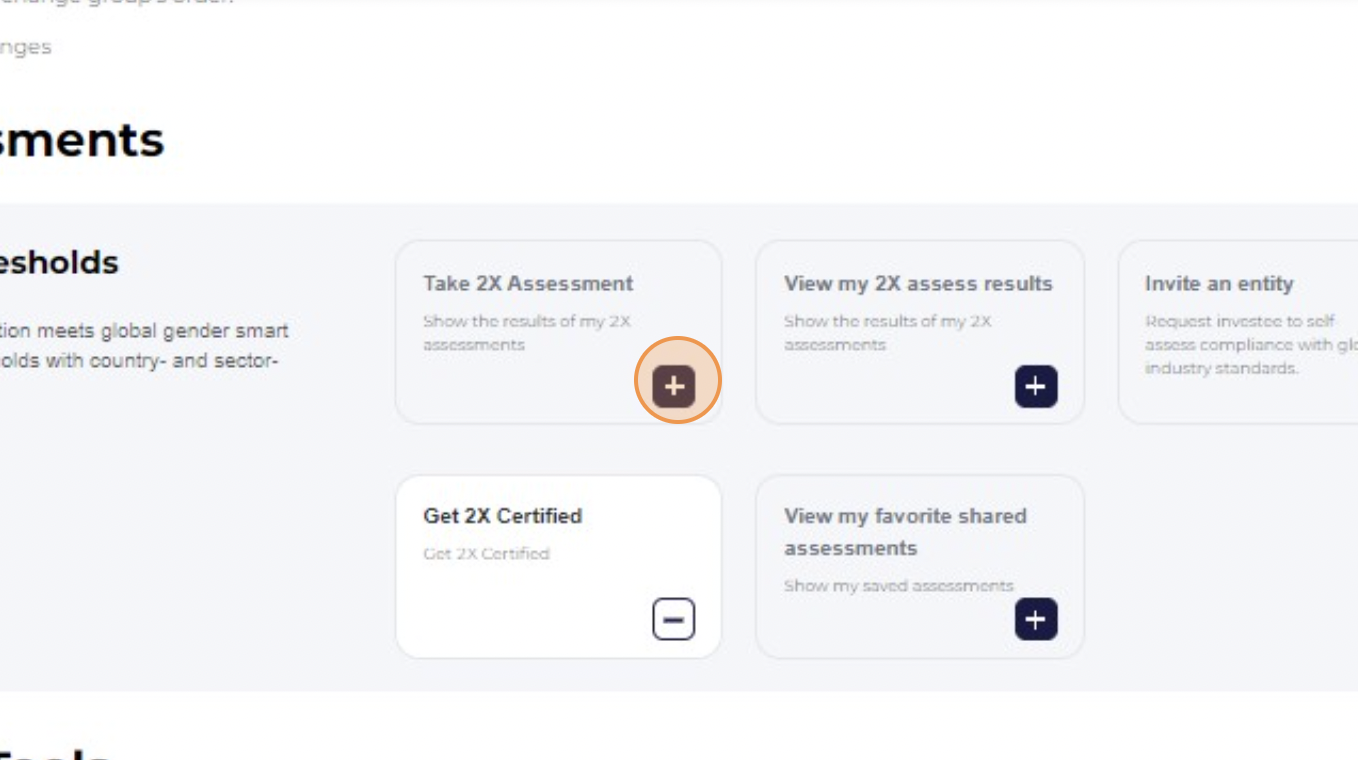The height and width of the screenshot is (760, 1358).
Task: Expand View my 2X assess results plus icon
Action: 1036,386
